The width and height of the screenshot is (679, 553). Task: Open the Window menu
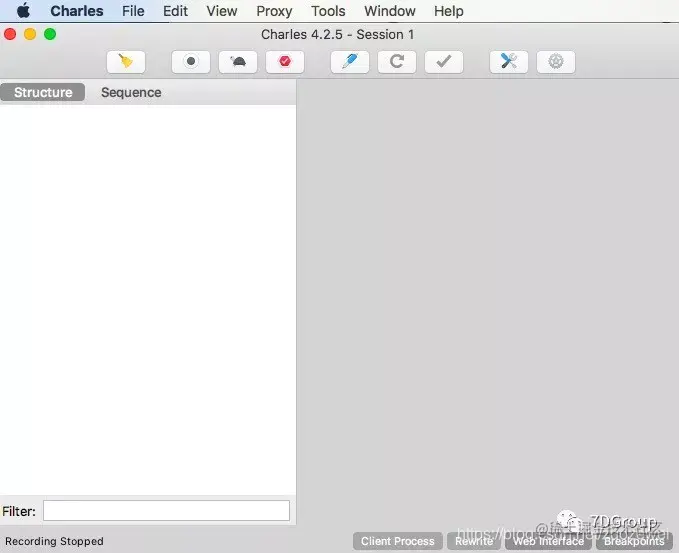point(390,11)
